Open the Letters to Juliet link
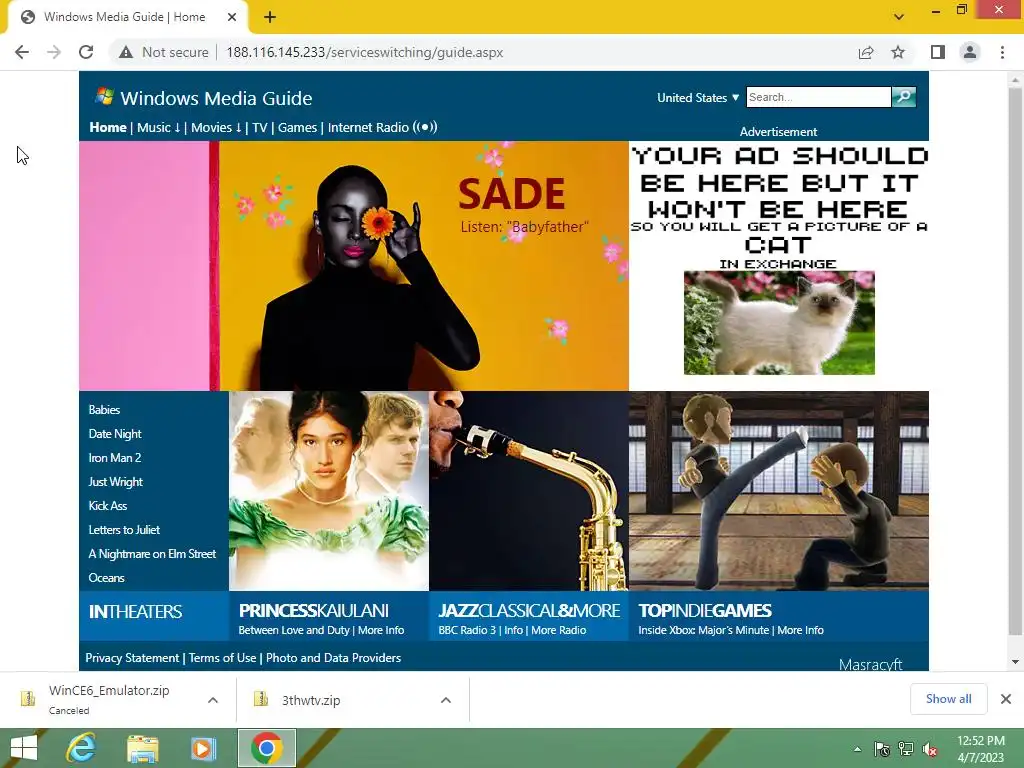Screen dimensions: 1024x768 (124, 530)
